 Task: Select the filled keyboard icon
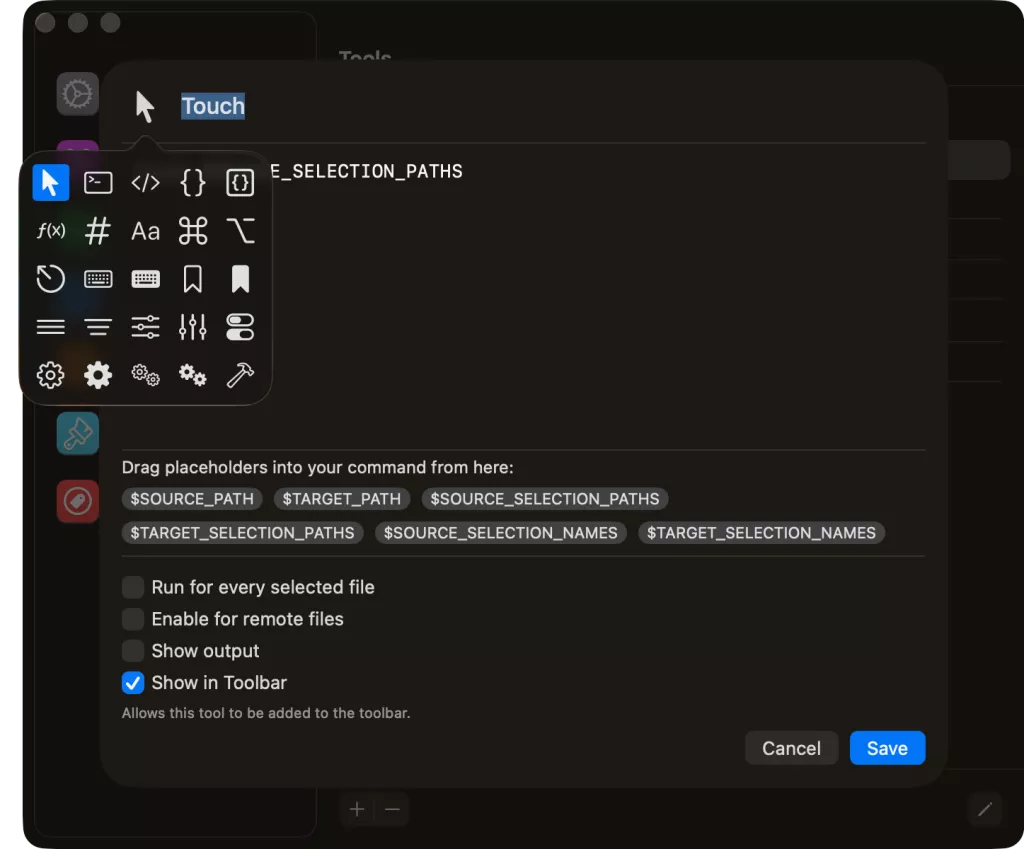pos(145,279)
